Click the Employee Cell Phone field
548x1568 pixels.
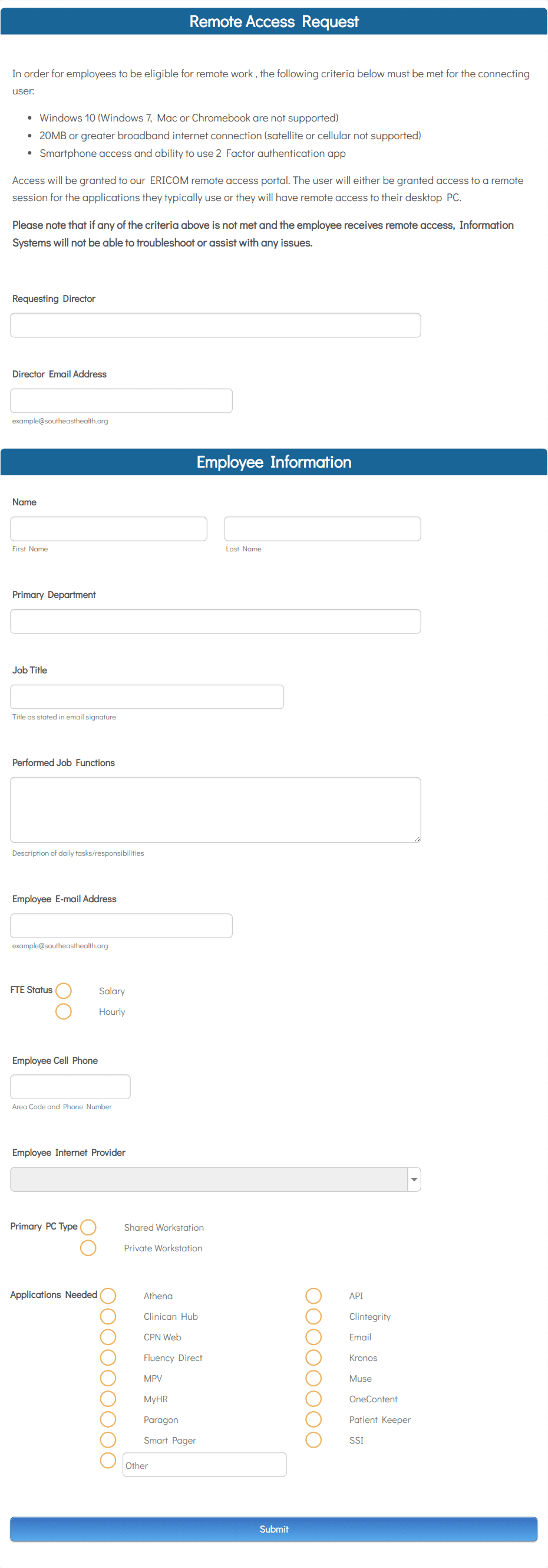pyautogui.click(x=70, y=1087)
